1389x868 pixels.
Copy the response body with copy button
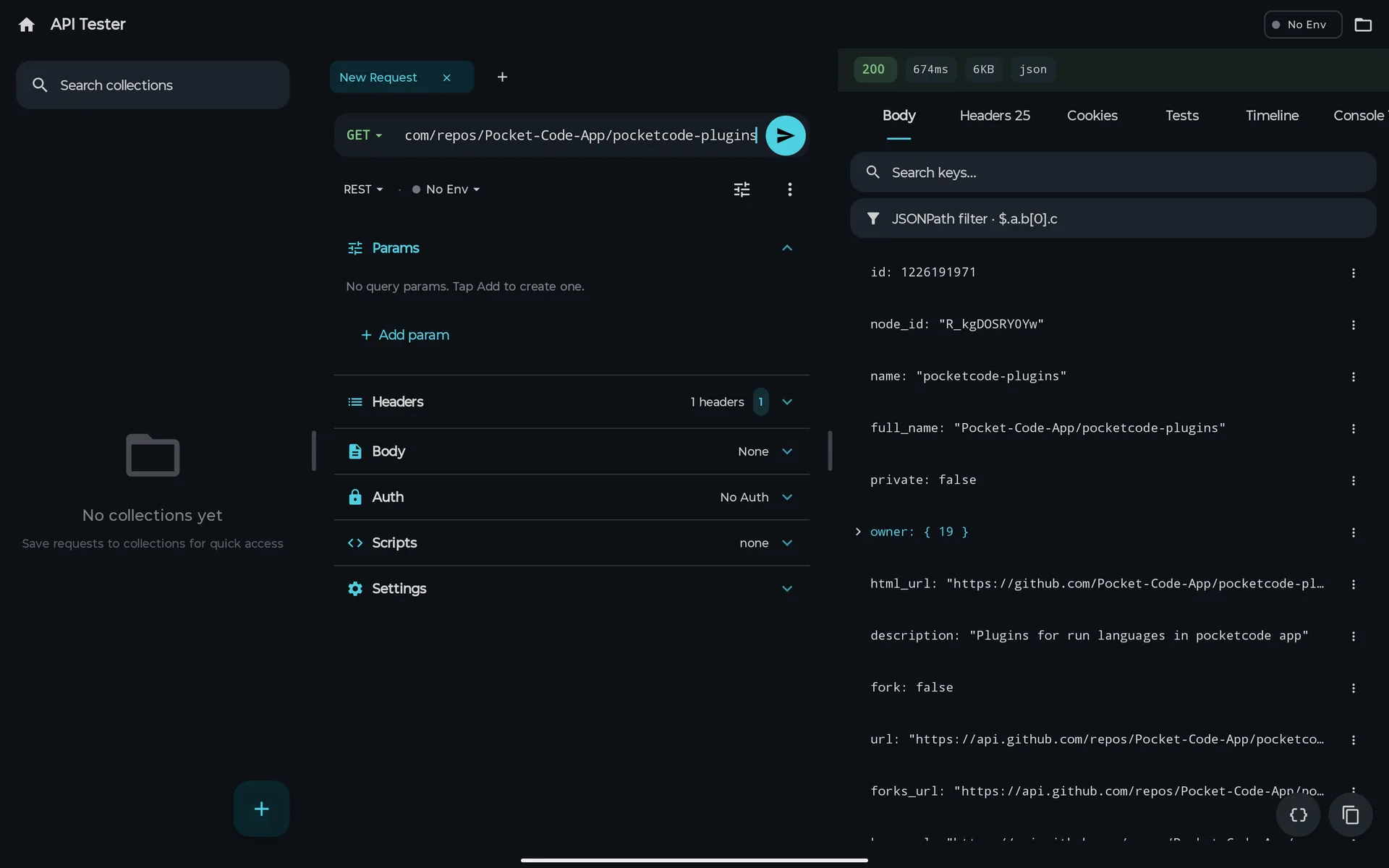click(x=1350, y=815)
